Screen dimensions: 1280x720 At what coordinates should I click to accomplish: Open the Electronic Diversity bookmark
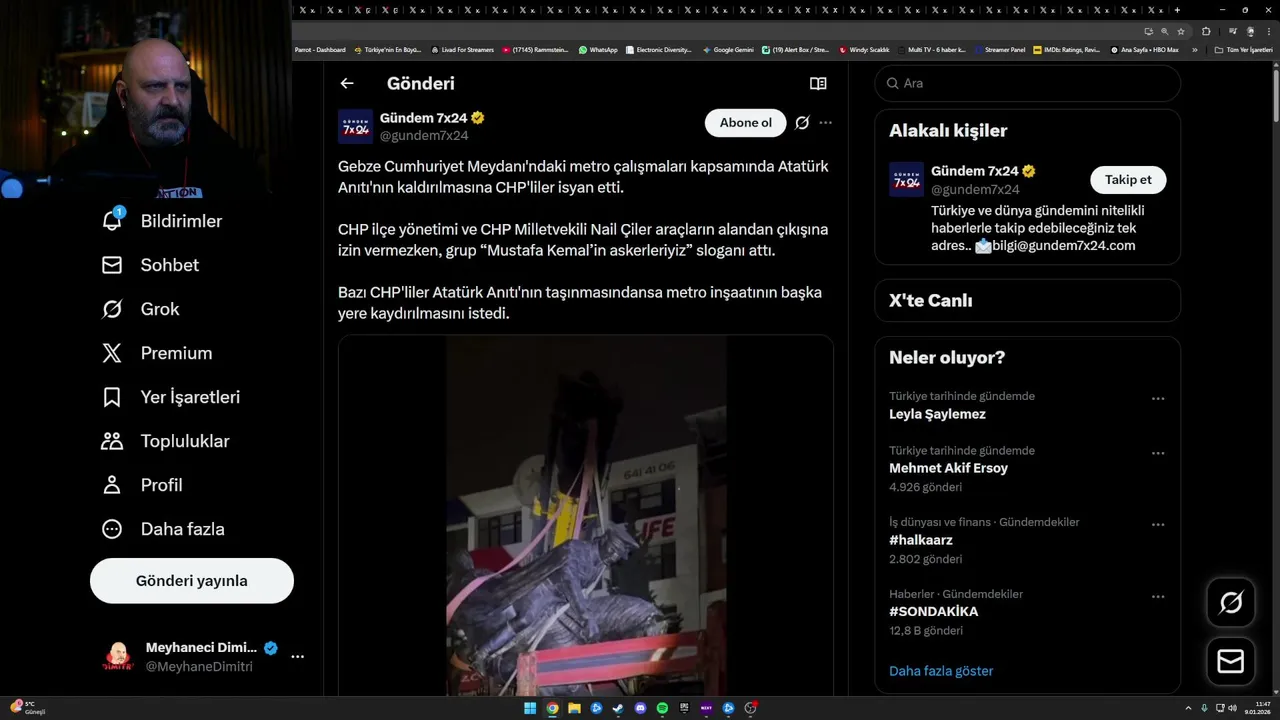(x=658, y=50)
